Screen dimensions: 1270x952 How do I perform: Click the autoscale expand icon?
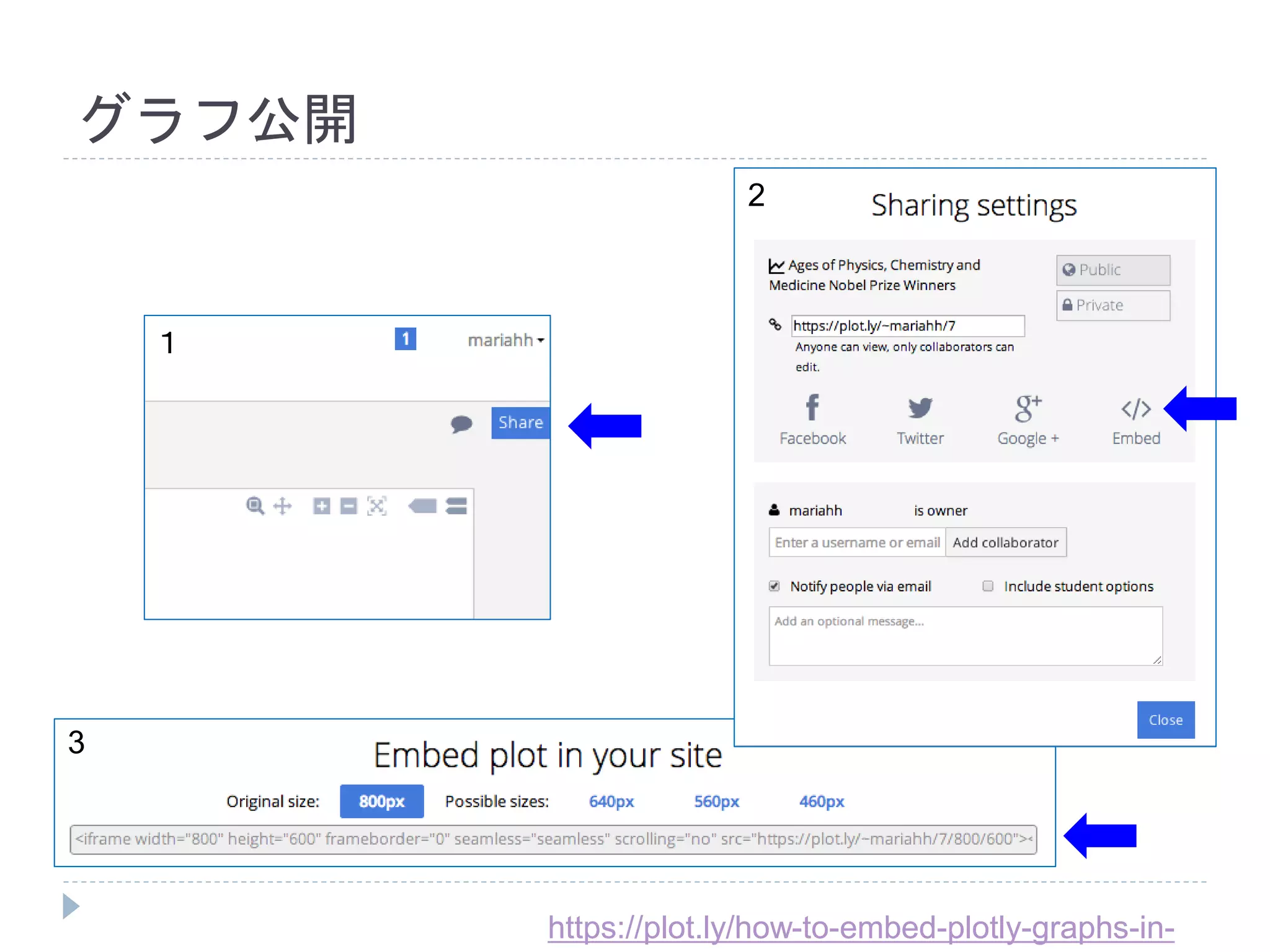pyautogui.click(x=376, y=506)
